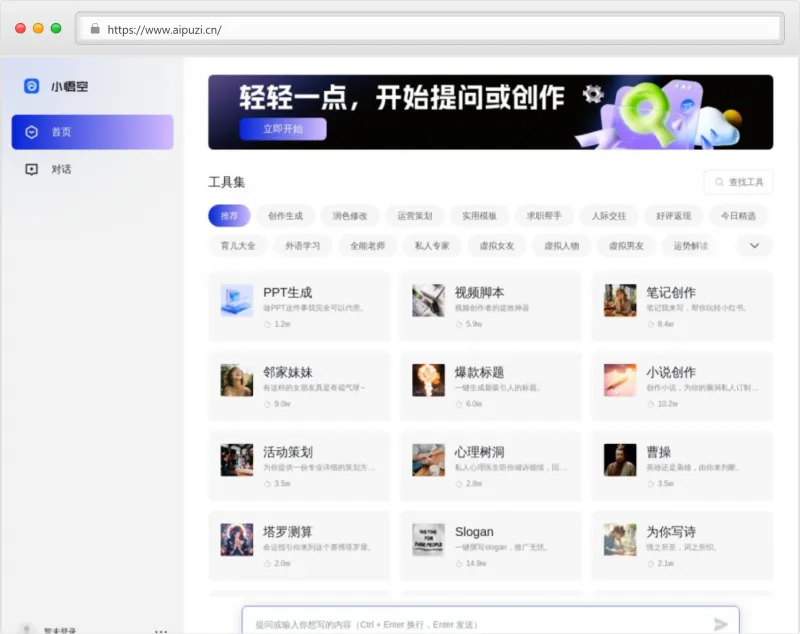Click the PPT生成 tool icon
Viewport: 800px width, 634px height.
[x=237, y=300]
